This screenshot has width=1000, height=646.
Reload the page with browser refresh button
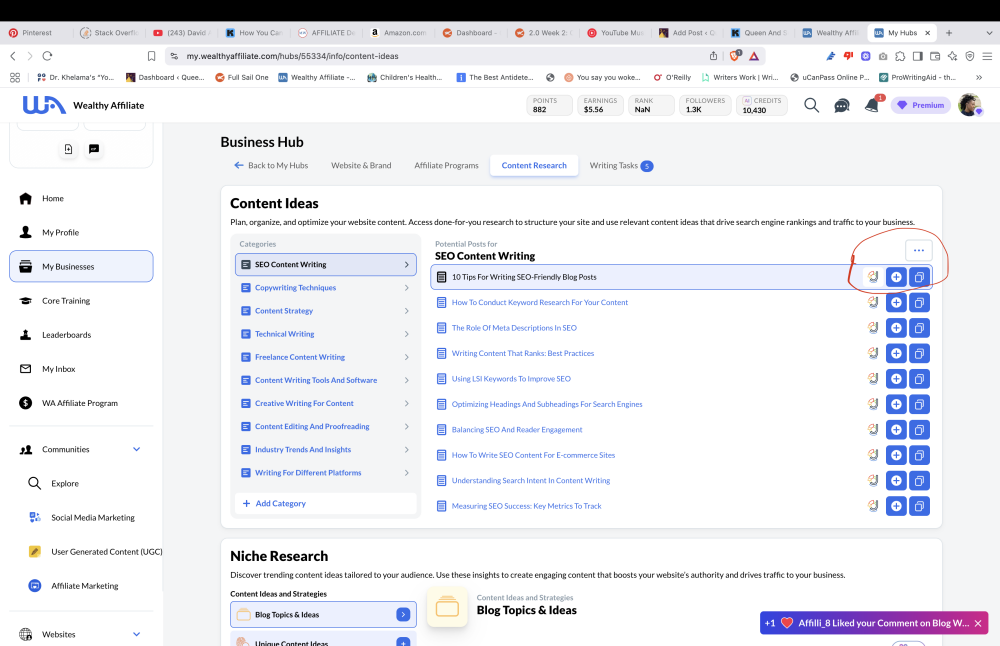point(47,56)
